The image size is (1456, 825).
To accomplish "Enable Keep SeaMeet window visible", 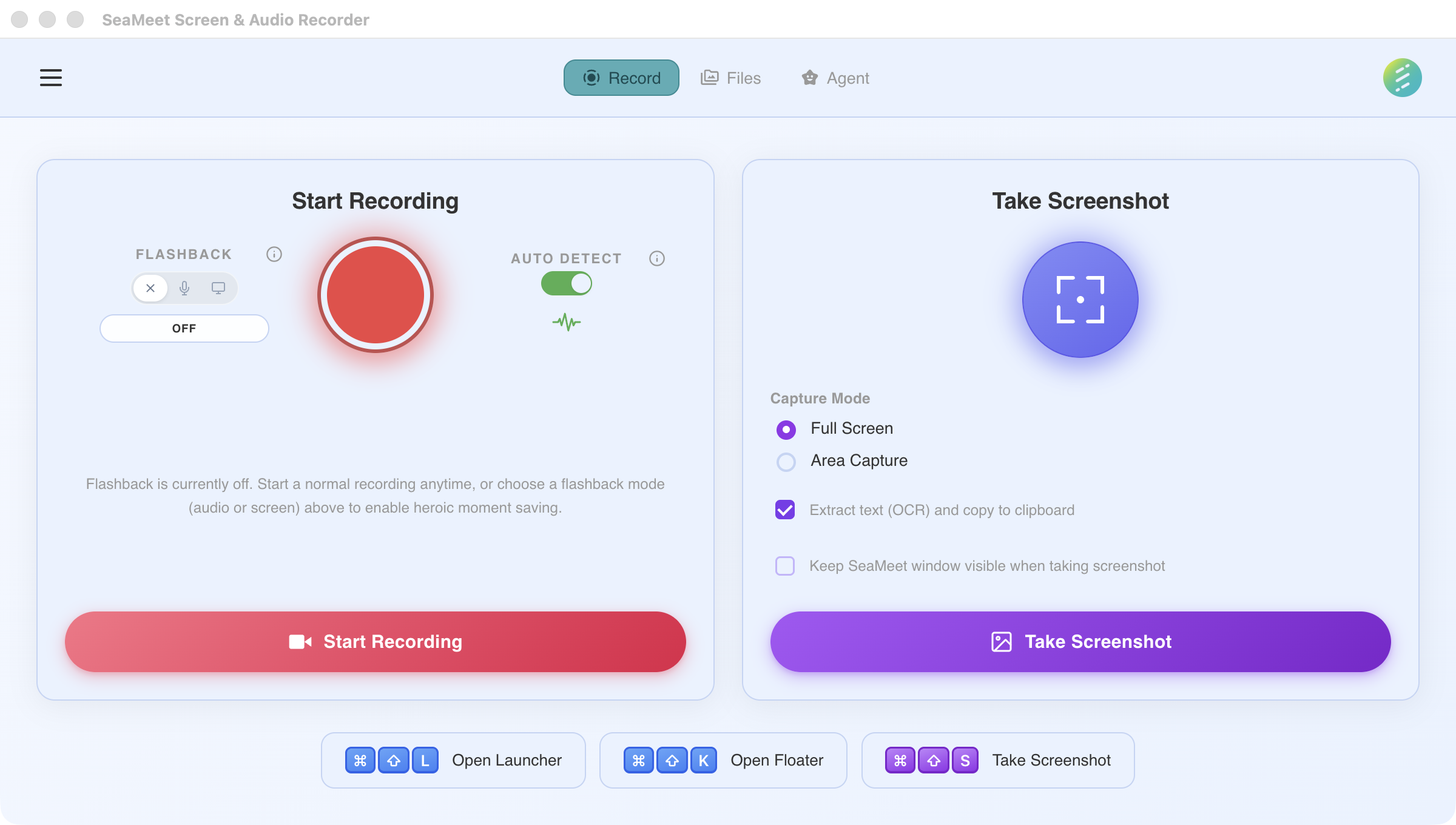I will point(784,566).
